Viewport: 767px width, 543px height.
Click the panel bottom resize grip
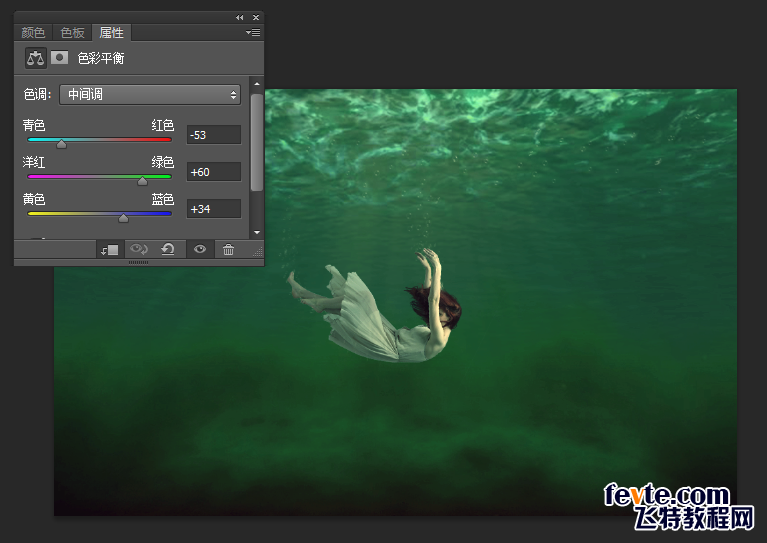(x=138, y=263)
